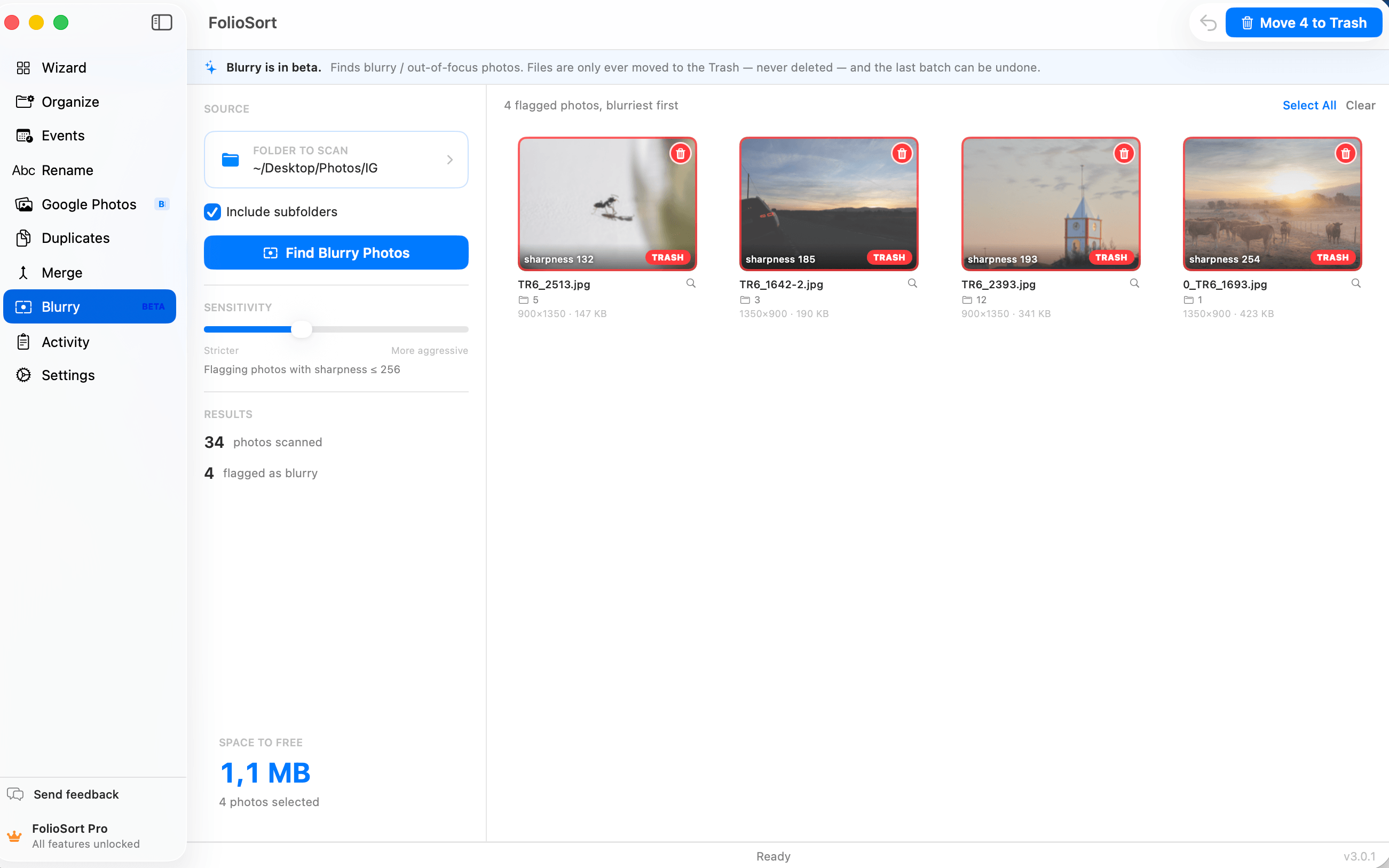Click the Duplicates documents icon

click(23, 238)
